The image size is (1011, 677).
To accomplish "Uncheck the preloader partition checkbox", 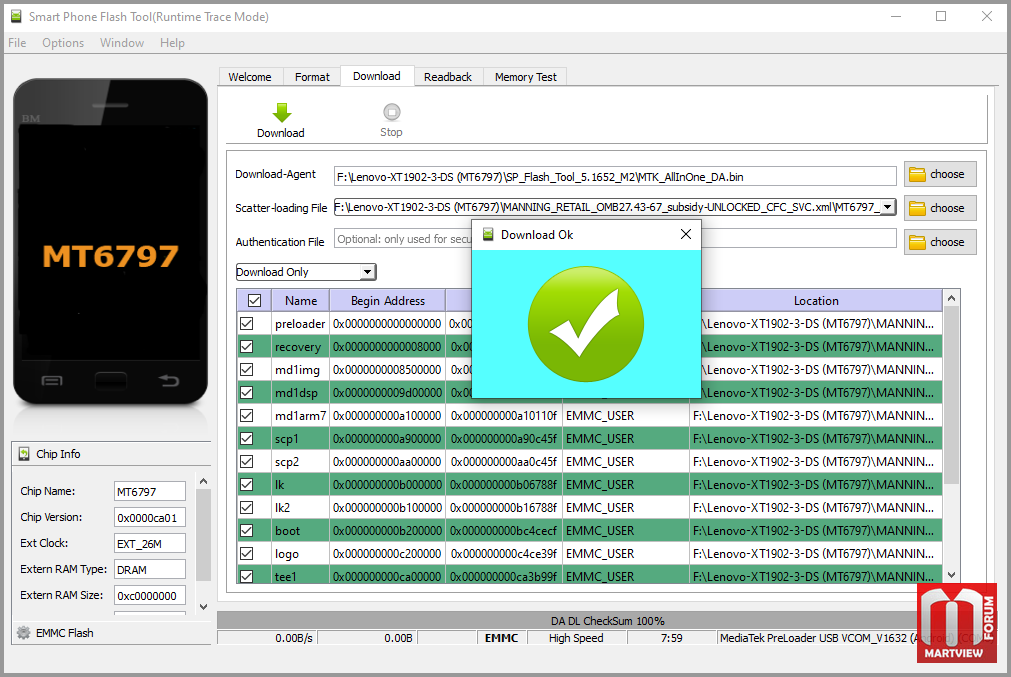I will 246,324.
